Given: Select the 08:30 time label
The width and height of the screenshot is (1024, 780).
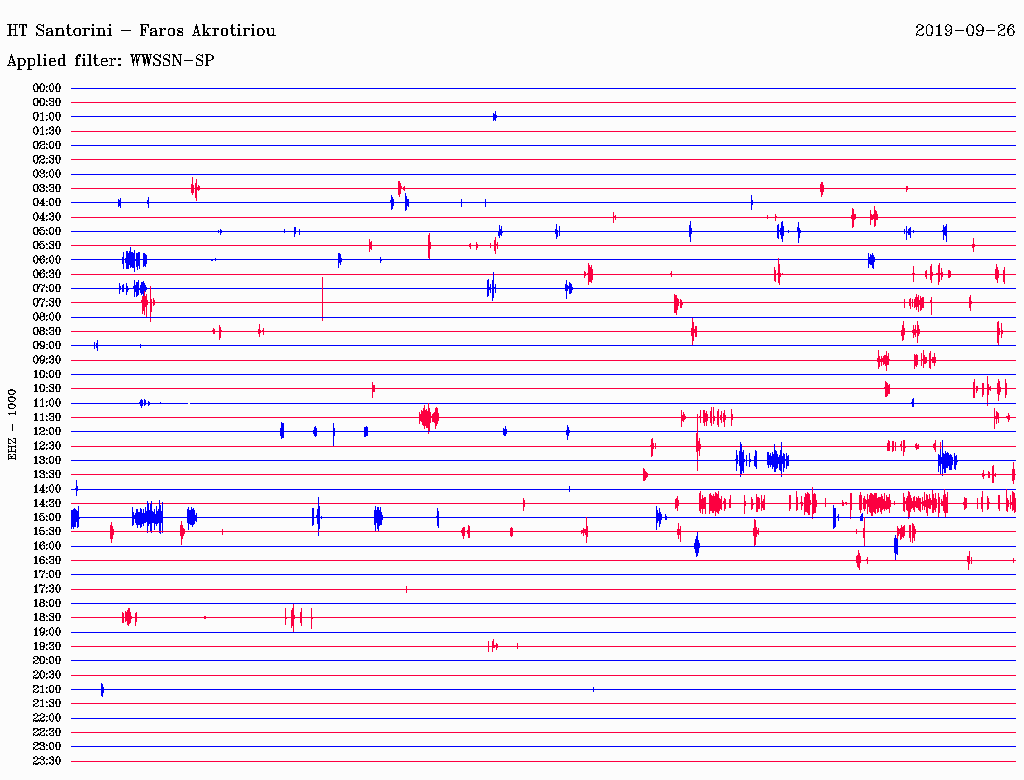Looking at the screenshot, I should tap(47, 332).
